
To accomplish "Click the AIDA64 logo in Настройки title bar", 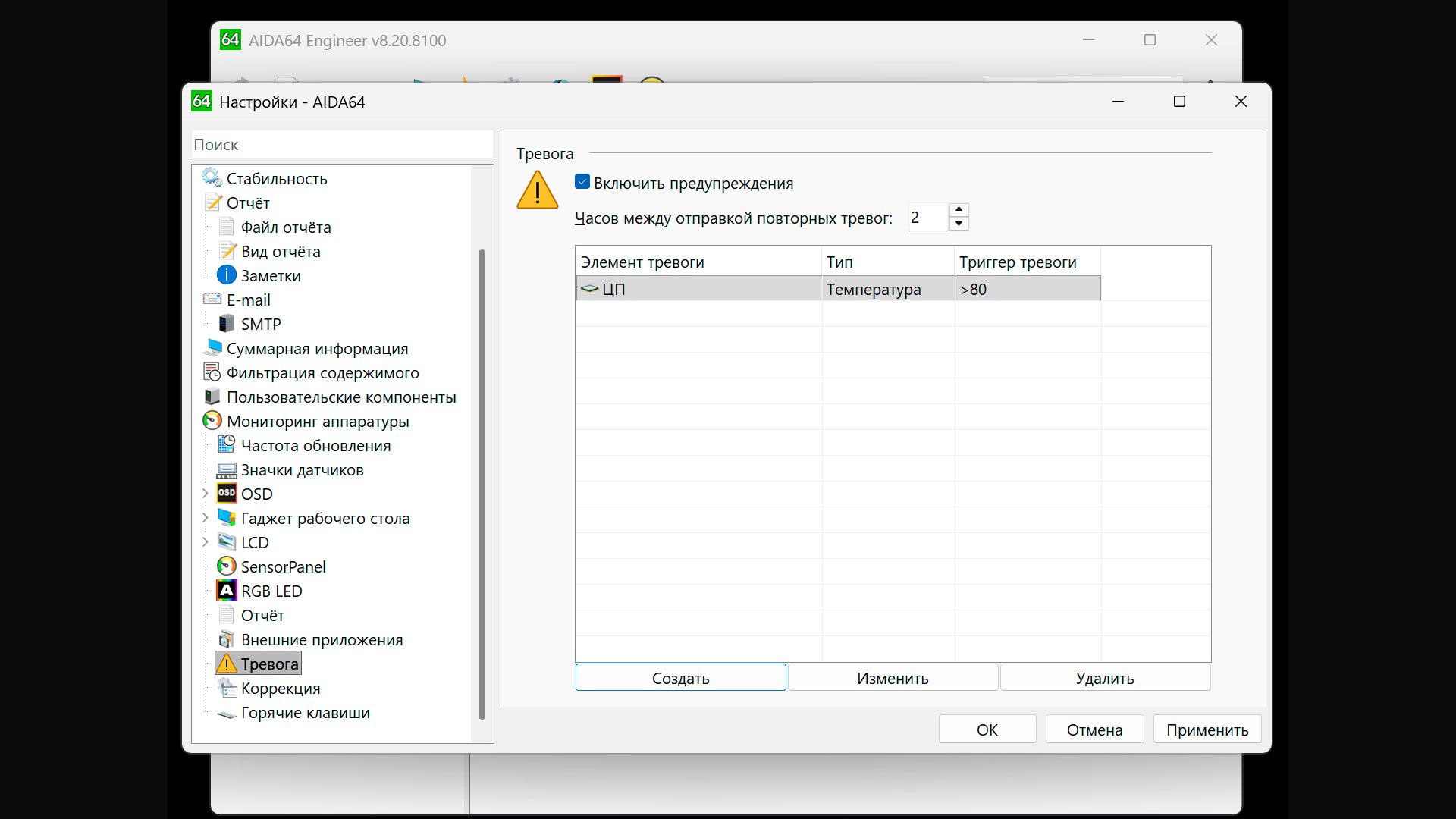I will pos(202,101).
